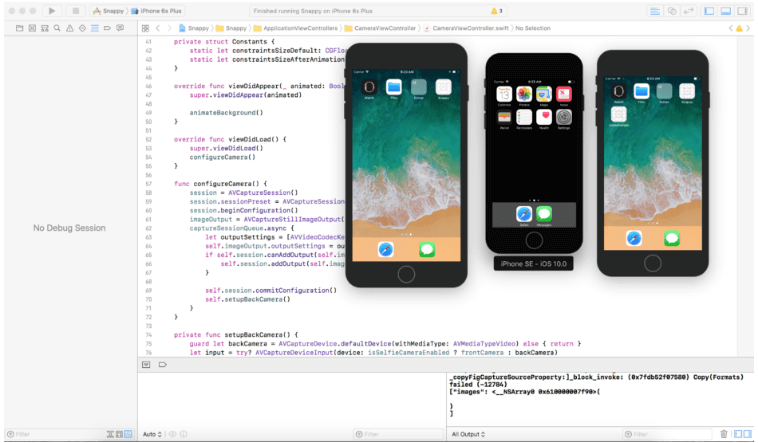The height and width of the screenshot is (443, 758).
Task: Toggle the left navigator panel visibility
Action: tap(709, 10)
